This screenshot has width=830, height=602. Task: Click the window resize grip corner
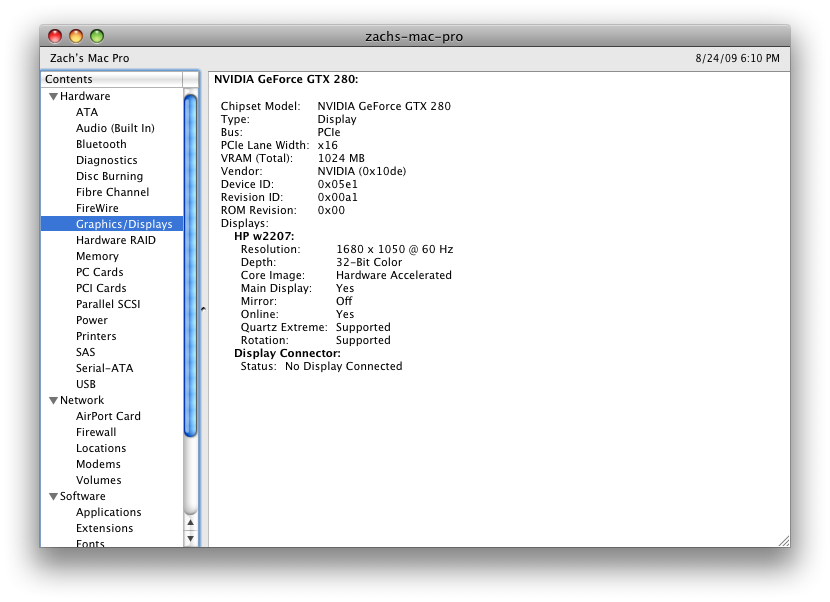coord(783,540)
